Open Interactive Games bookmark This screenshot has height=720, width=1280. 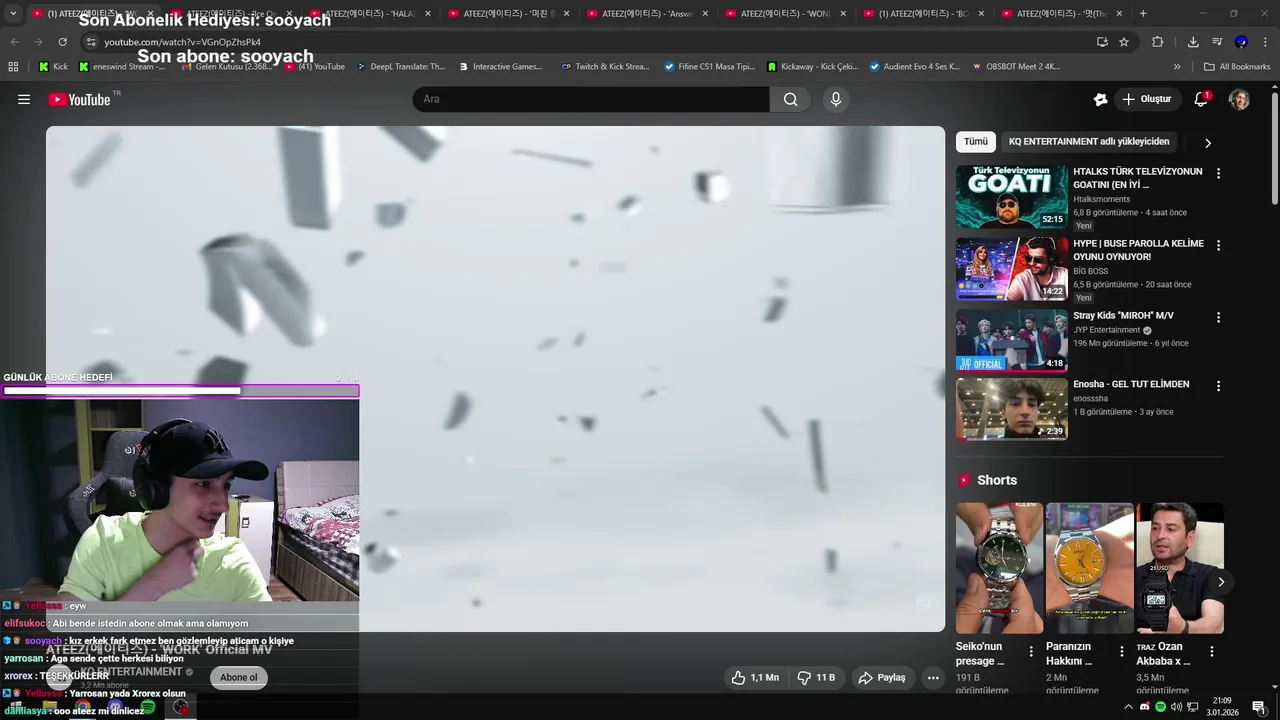(x=500, y=67)
